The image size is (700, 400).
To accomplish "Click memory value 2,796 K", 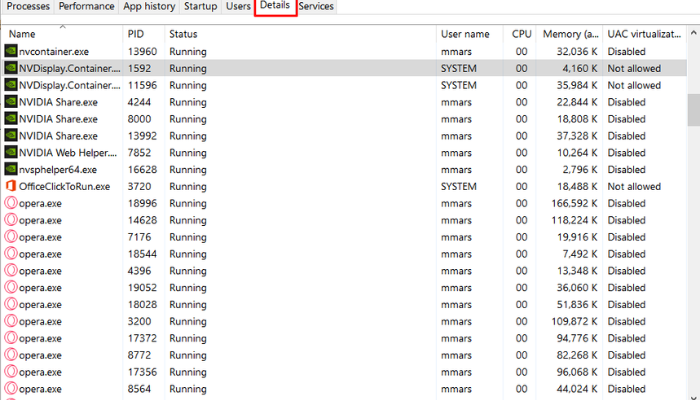I will [x=579, y=170].
